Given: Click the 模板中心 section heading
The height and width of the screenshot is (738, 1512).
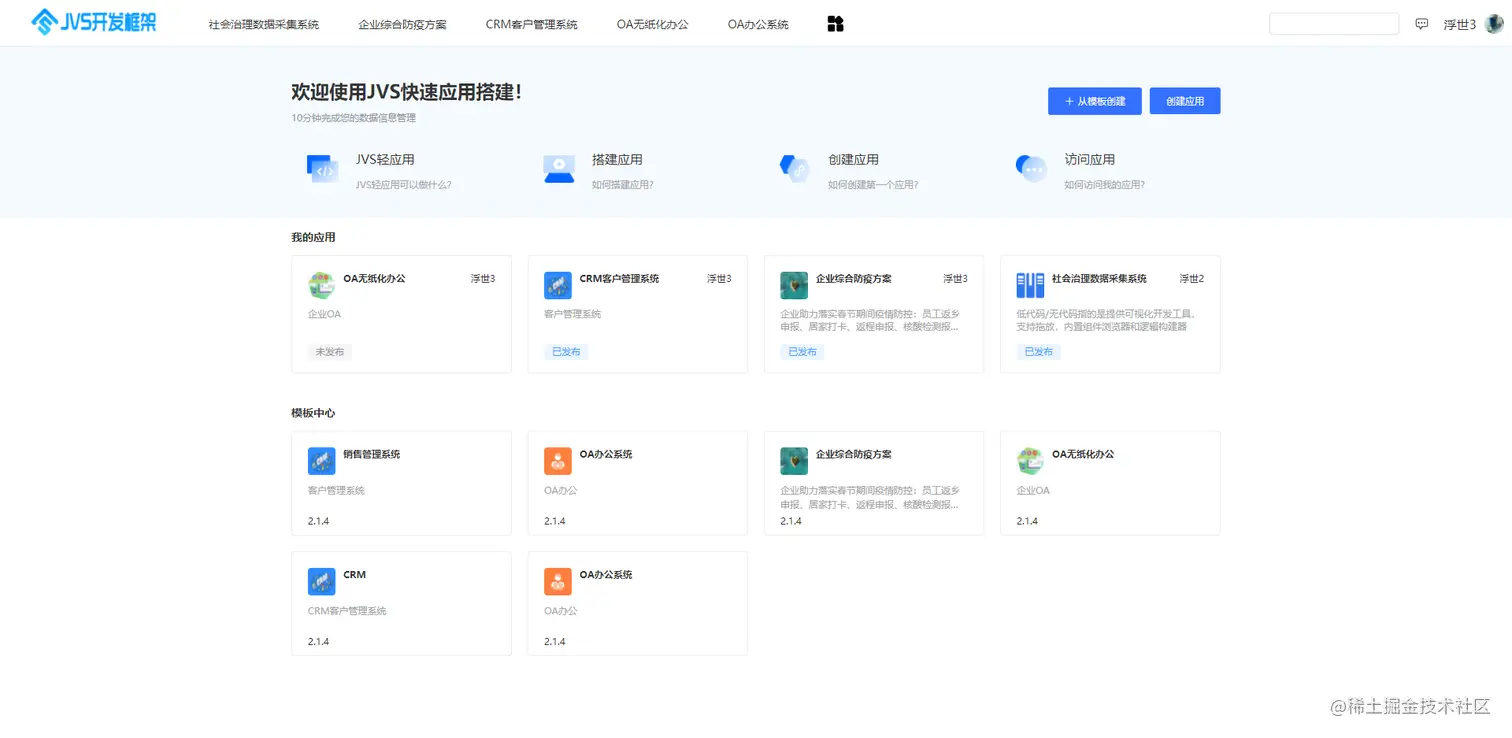Looking at the screenshot, I should coord(313,413).
